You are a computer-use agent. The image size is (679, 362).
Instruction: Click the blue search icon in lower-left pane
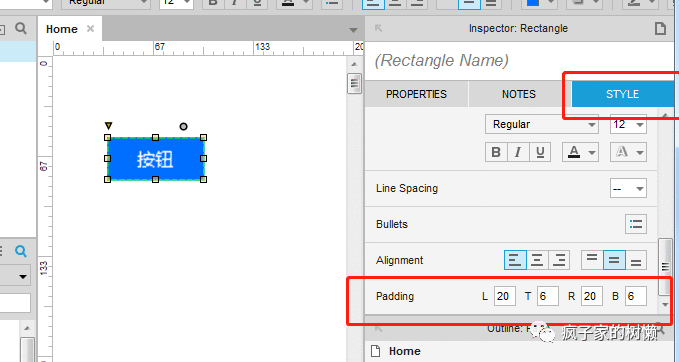21,251
